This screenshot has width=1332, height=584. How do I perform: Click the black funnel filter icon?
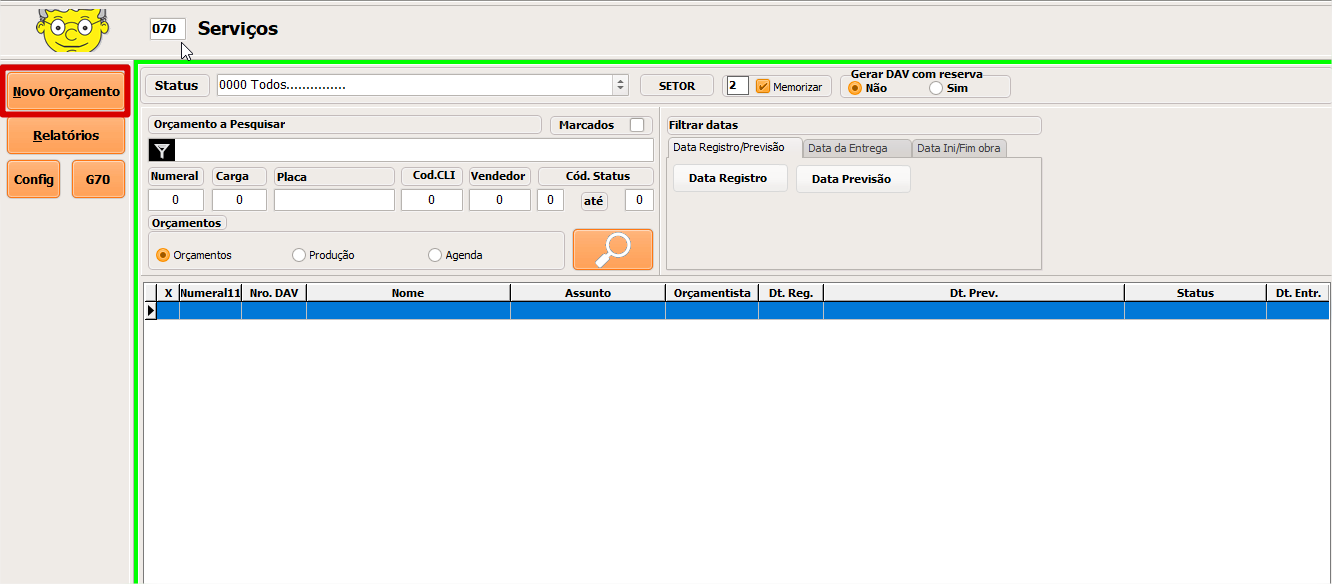(x=163, y=151)
